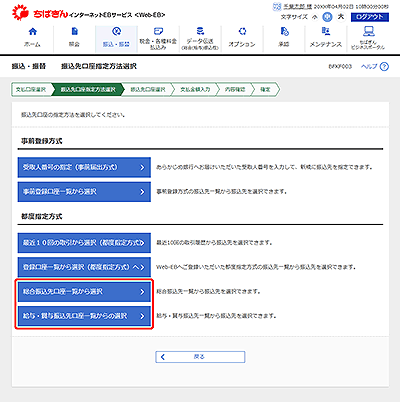Open the 承認 approval icon
The width and height of the screenshot is (400, 402).
click(x=284, y=32)
